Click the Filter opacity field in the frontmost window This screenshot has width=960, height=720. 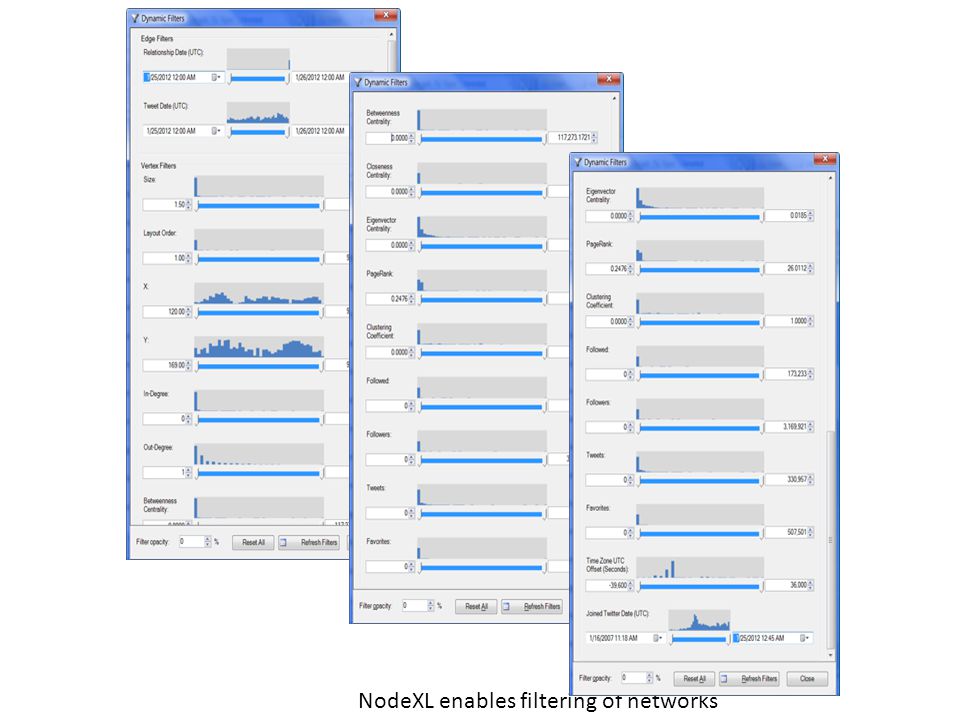633,678
